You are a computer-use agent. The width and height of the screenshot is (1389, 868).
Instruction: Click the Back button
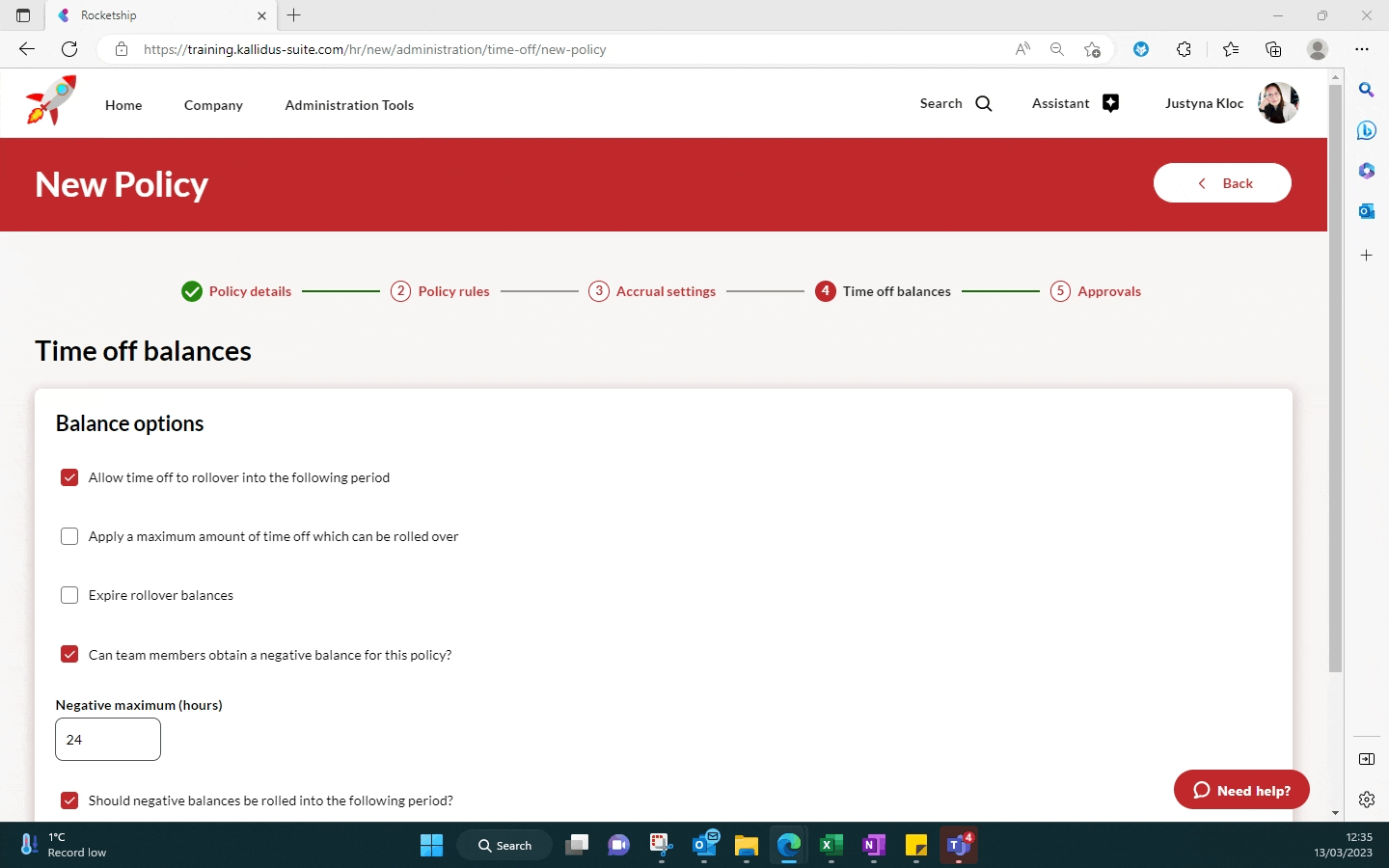(x=1222, y=183)
